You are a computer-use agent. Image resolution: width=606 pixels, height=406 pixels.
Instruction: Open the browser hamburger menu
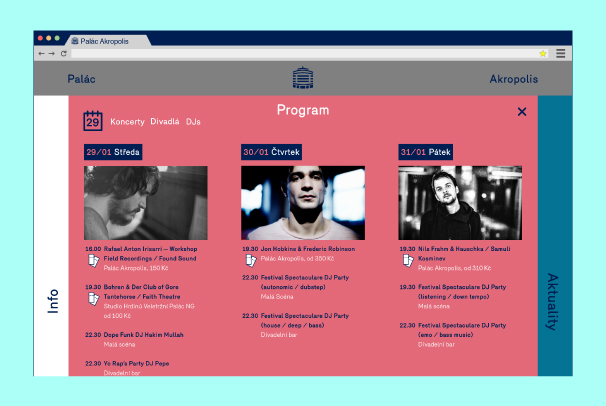click(561, 53)
